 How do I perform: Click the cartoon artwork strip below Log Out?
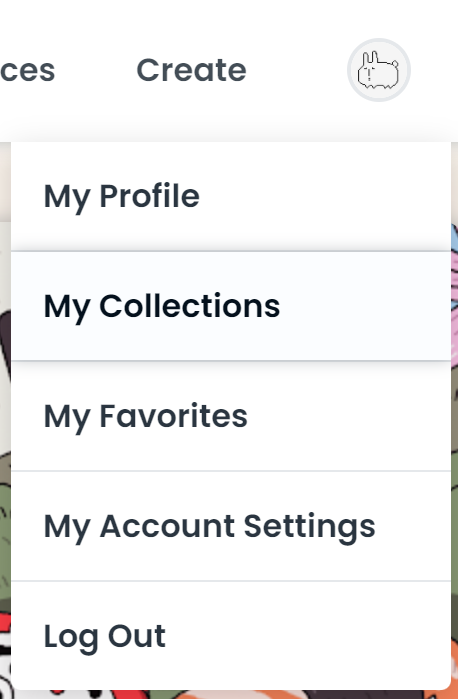pyautogui.click(x=229, y=695)
